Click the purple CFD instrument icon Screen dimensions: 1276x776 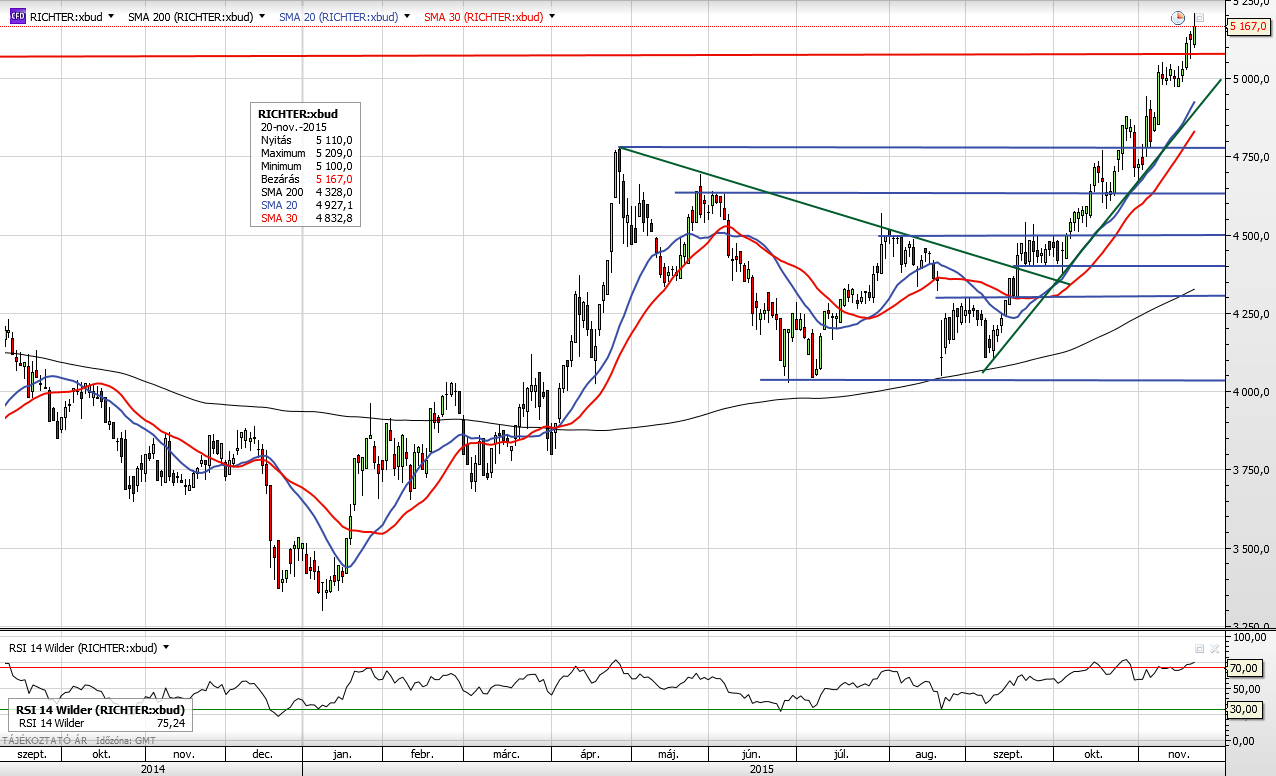(17, 17)
